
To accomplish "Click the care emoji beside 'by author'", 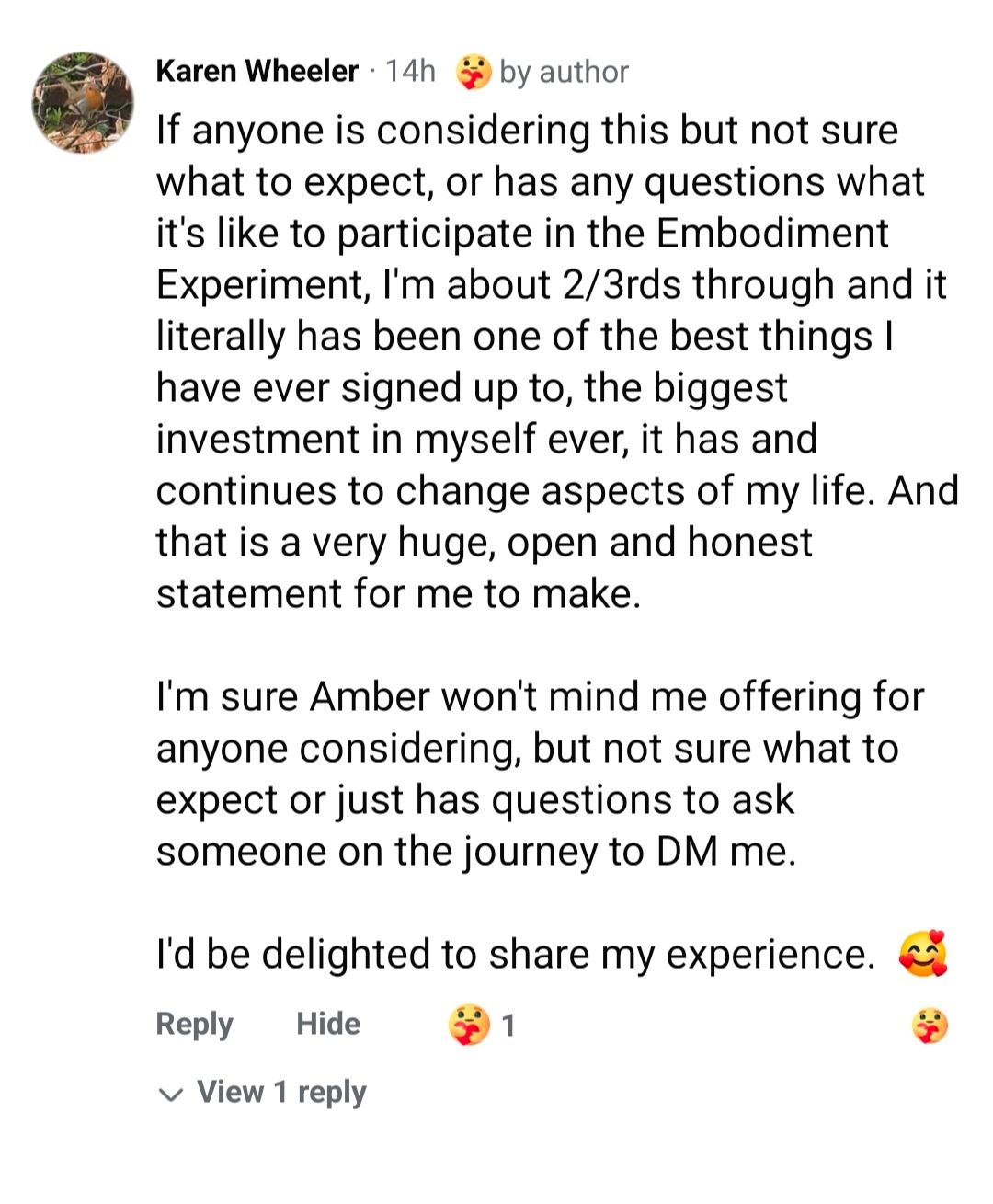I will click(474, 72).
